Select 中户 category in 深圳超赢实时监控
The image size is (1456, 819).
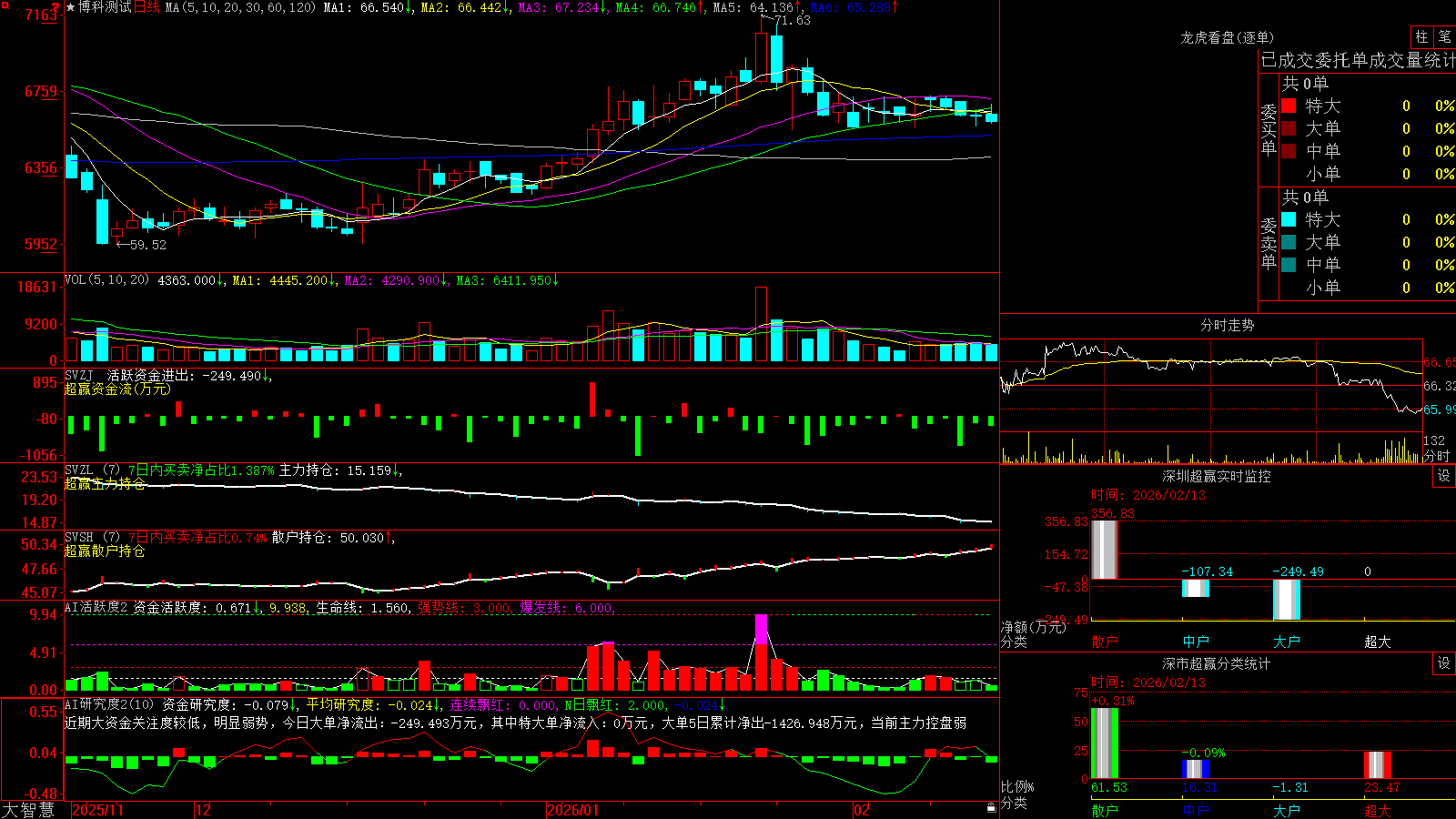1196,642
